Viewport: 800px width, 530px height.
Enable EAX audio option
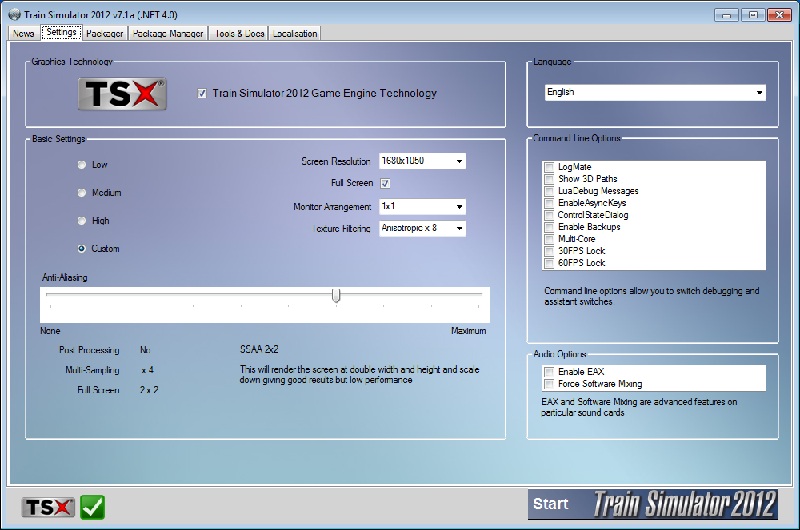click(549, 371)
